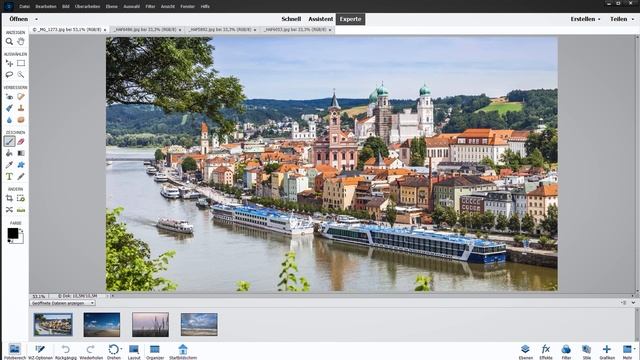Screen dimensions: 640x360
Task: Select the Crop tool
Action: [9, 198]
